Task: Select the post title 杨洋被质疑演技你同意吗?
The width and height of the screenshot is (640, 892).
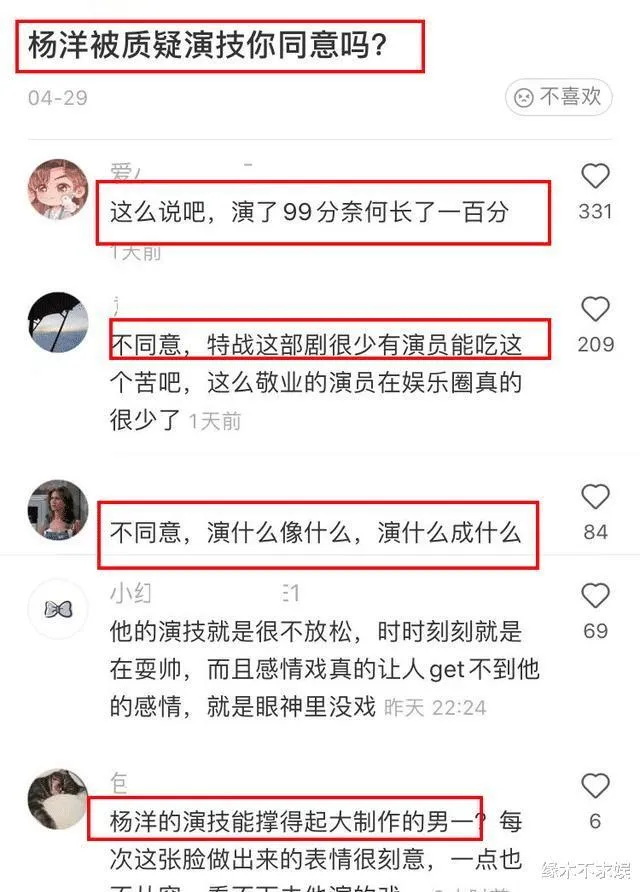Action: (x=208, y=45)
